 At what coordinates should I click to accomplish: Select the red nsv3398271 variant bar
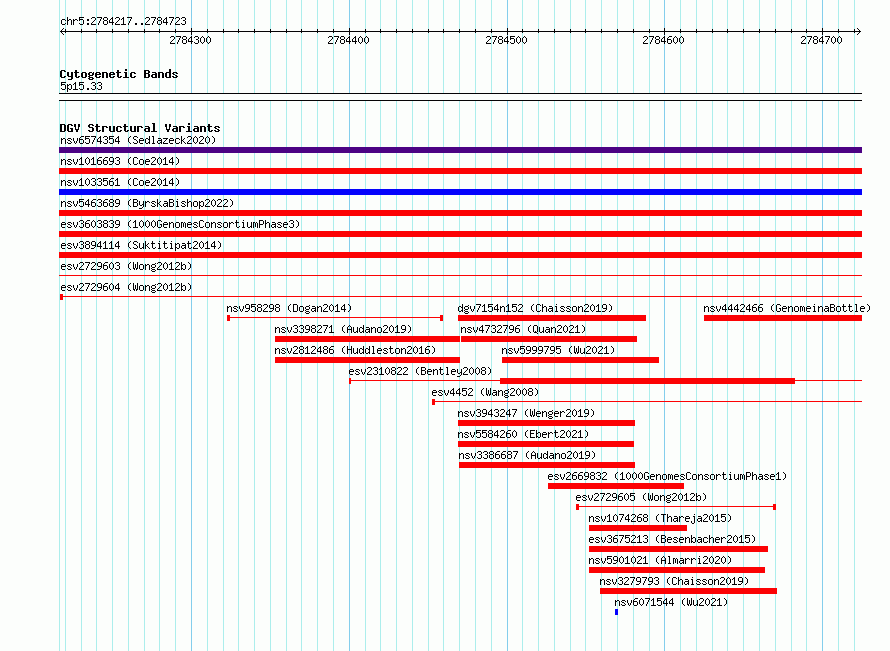[367, 339]
